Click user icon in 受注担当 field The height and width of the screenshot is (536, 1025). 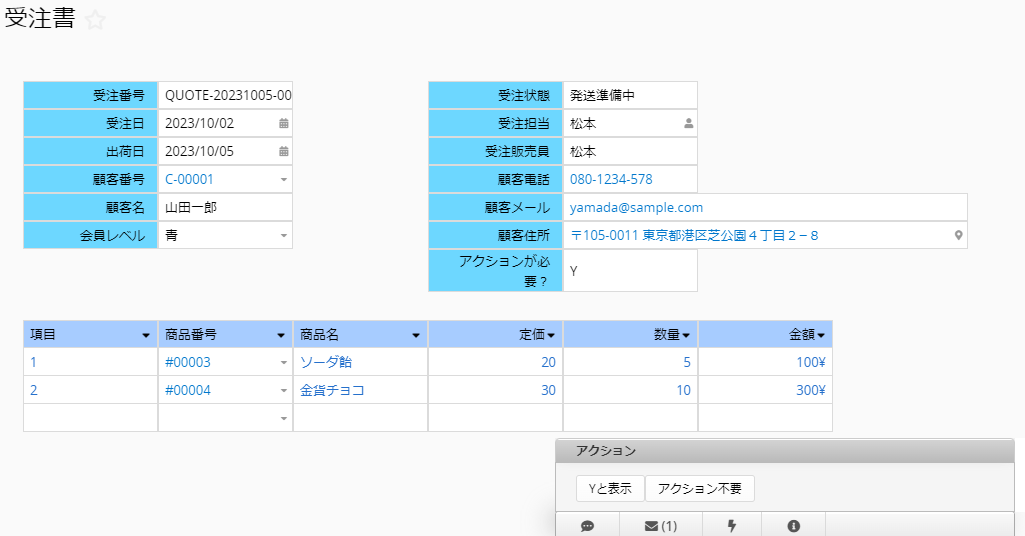688,124
